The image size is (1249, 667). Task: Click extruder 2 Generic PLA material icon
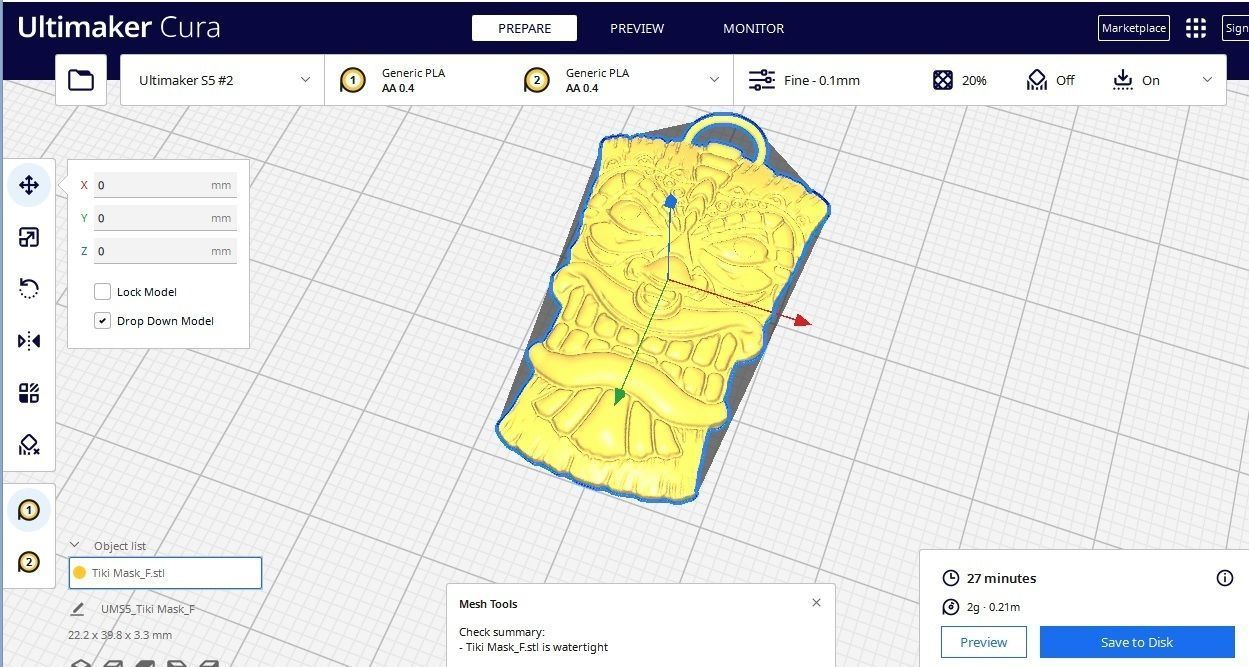[537, 80]
